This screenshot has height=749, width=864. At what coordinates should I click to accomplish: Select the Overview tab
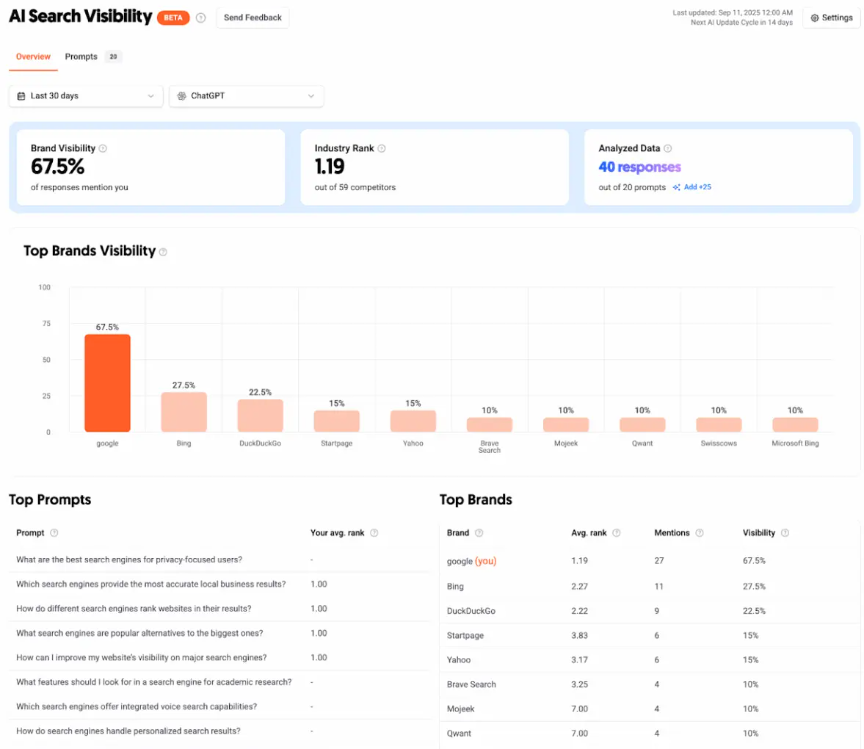tap(33, 57)
